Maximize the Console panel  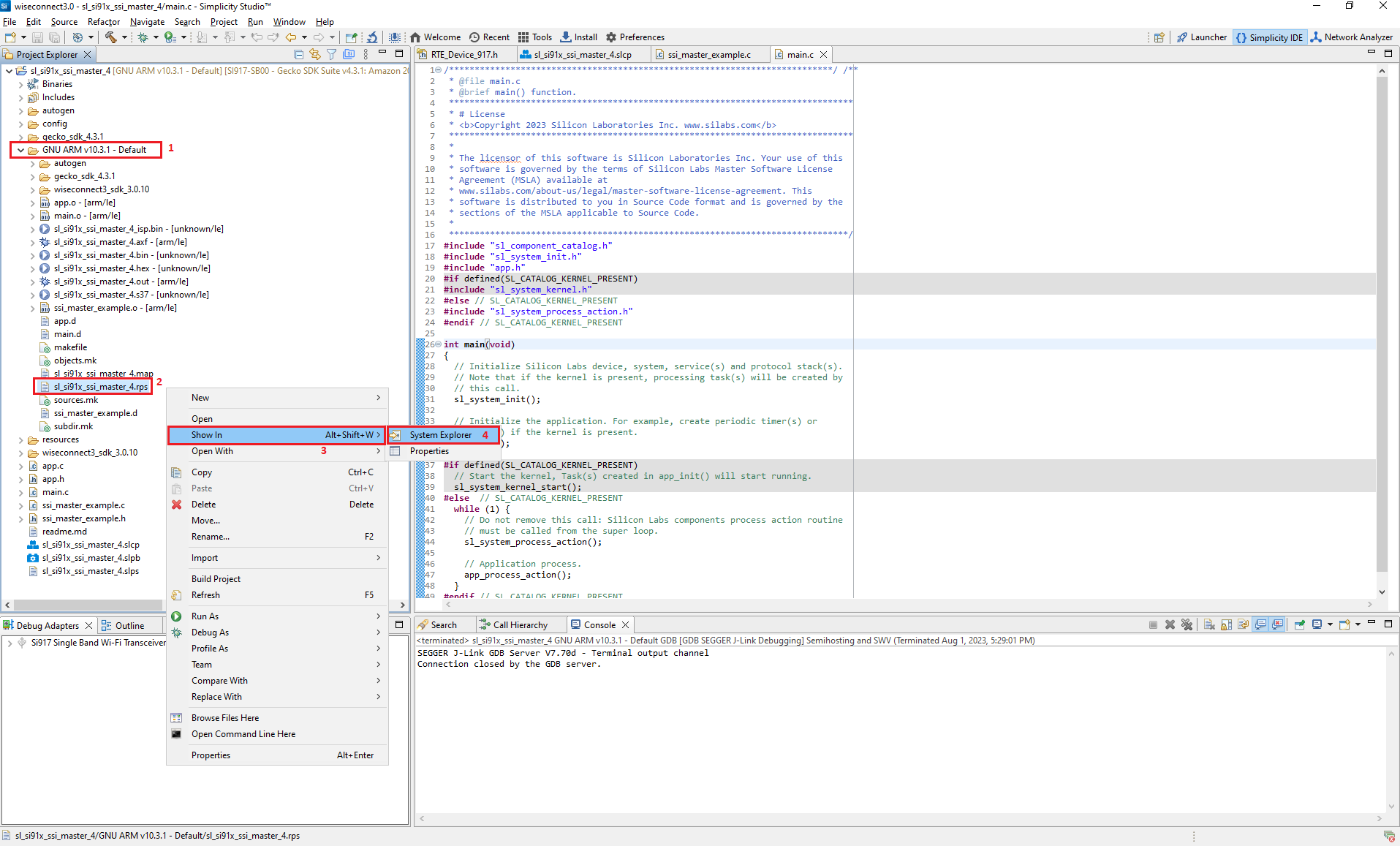[1388, 624]
